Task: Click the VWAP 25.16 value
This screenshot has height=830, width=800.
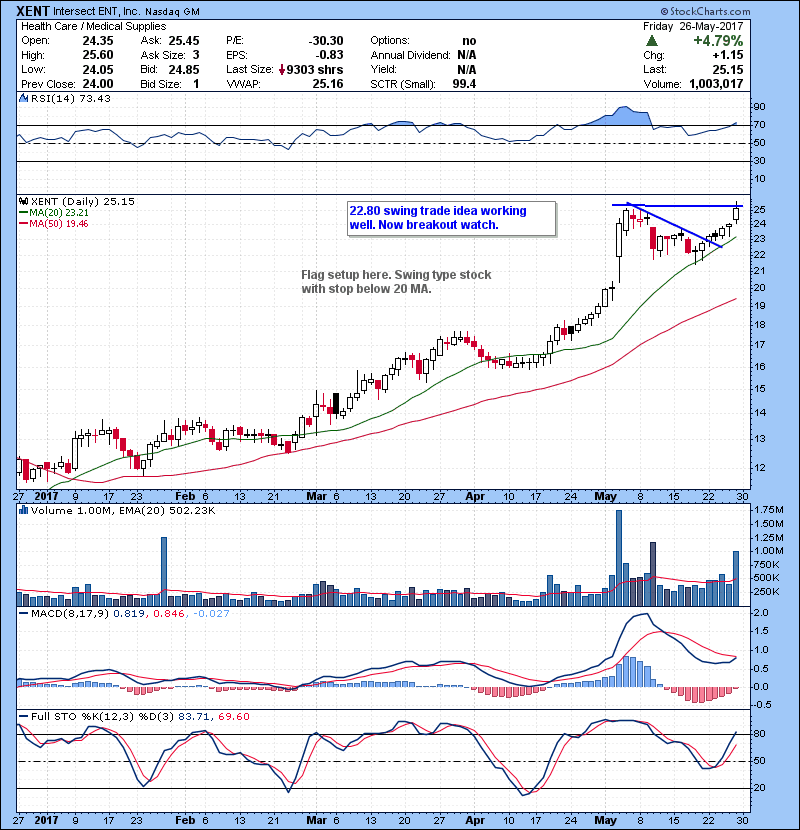Action: [x=328, y=84]
